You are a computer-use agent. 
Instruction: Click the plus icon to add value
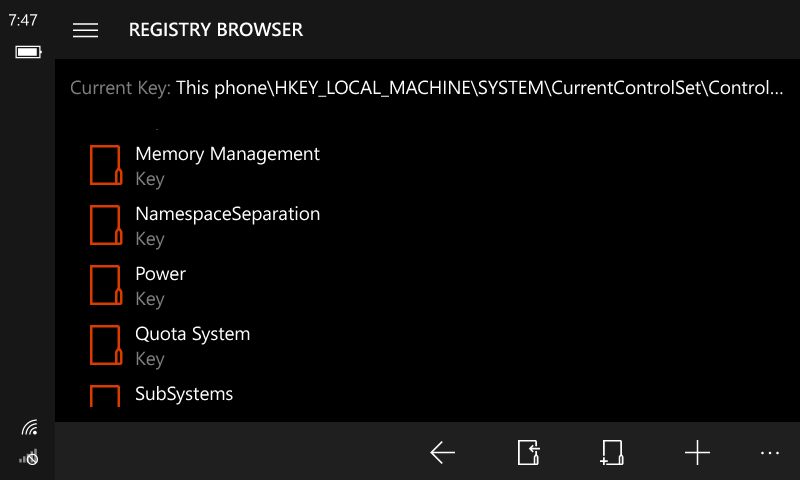(697, 453)
